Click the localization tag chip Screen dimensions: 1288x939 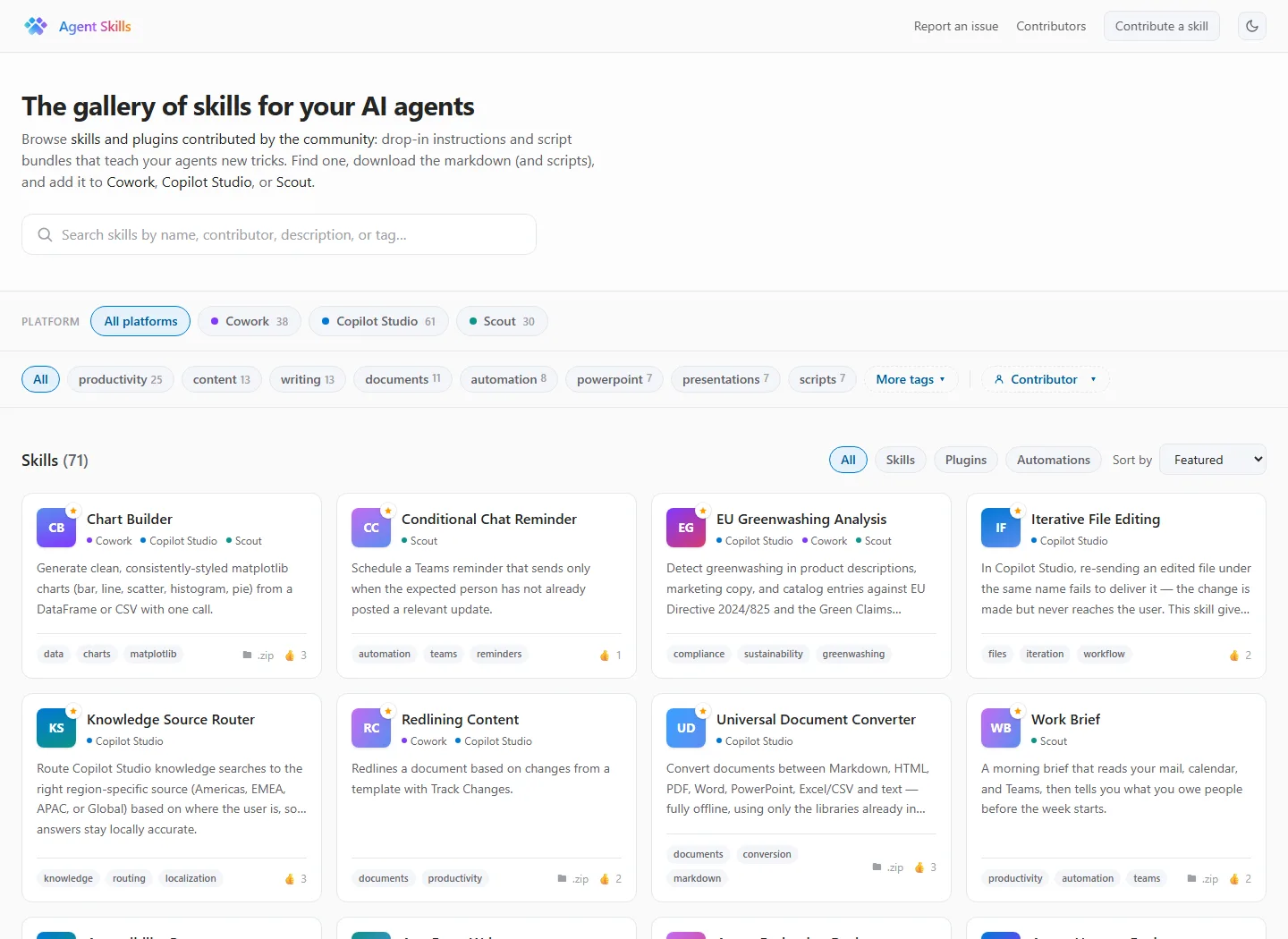click(191, 878)
